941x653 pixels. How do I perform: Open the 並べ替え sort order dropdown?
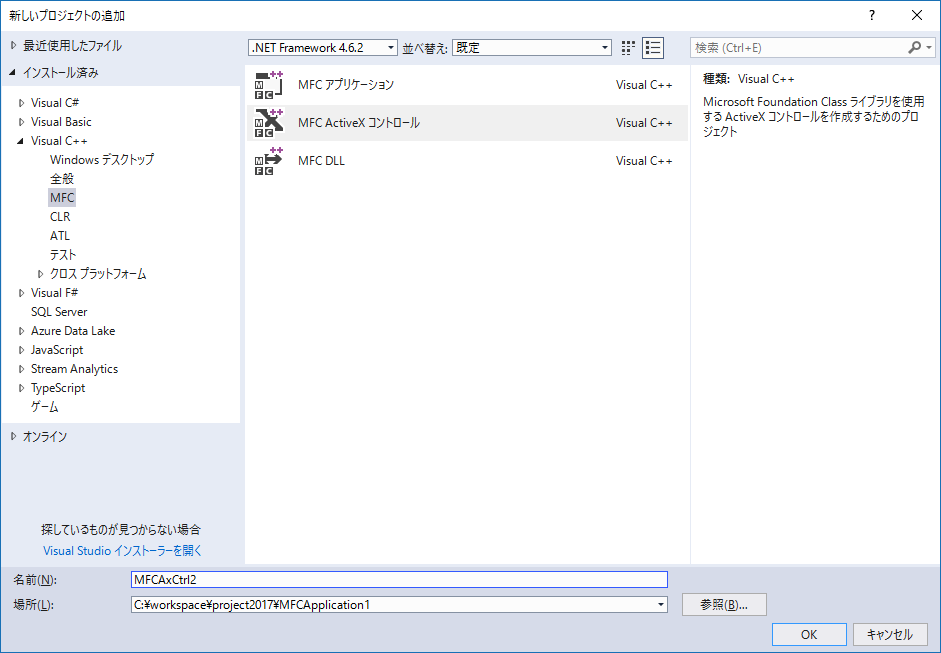coord(604,47)
